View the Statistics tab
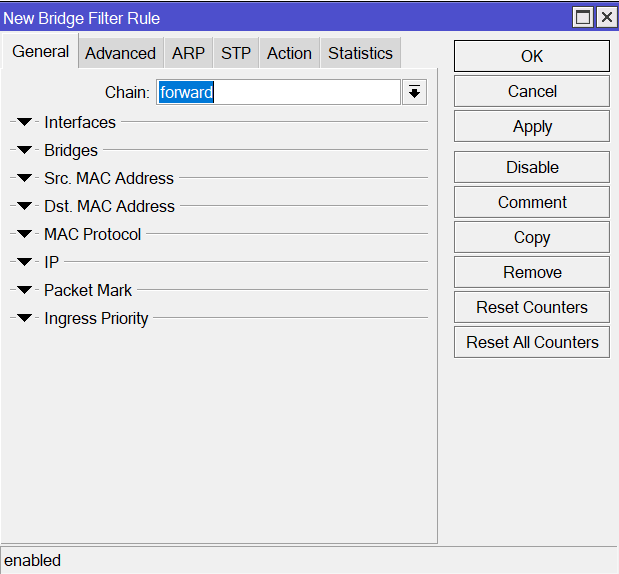 tap(360, 53)
